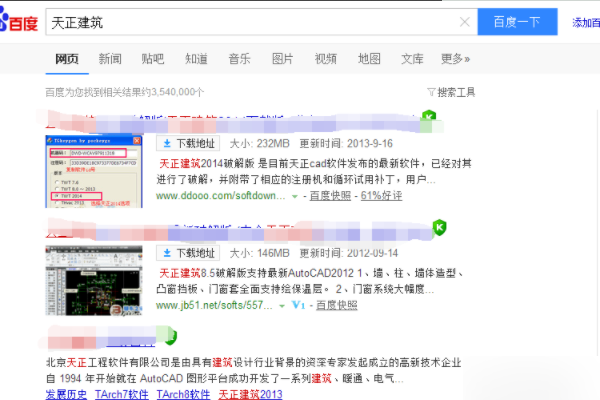Open the 发展历史 sublink
The height and width of the screenshot is (400, 600).
pos(66,394)
